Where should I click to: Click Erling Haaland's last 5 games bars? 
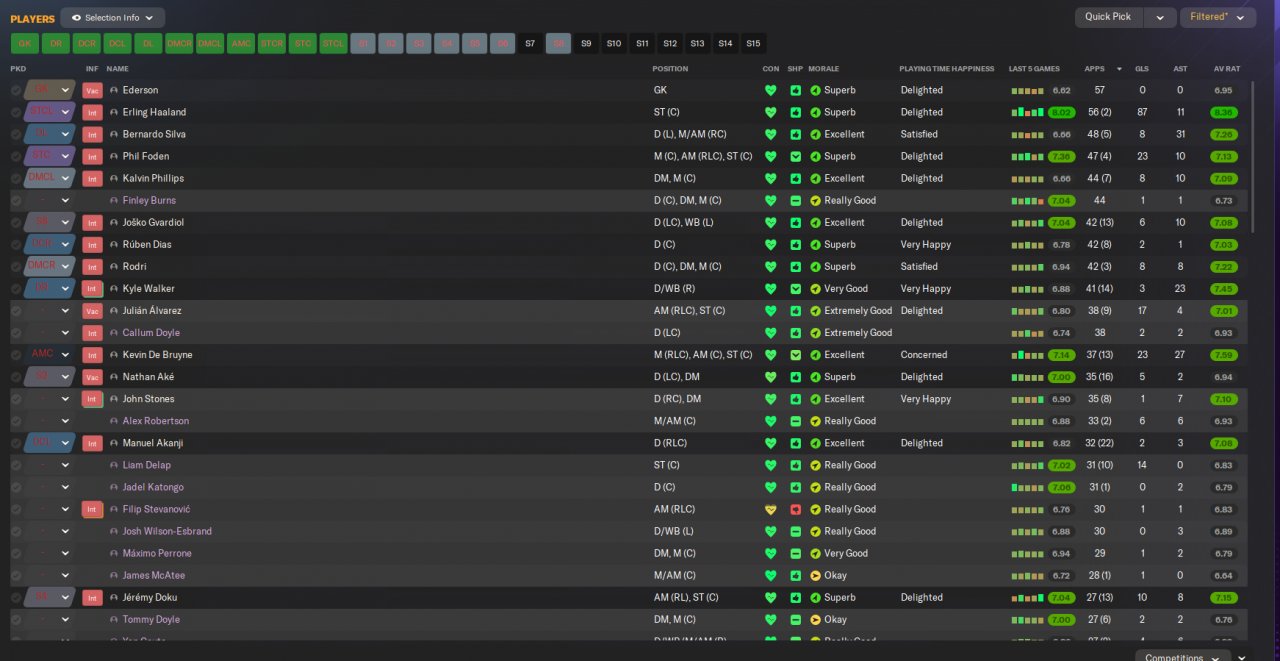tap(1028, 112)
